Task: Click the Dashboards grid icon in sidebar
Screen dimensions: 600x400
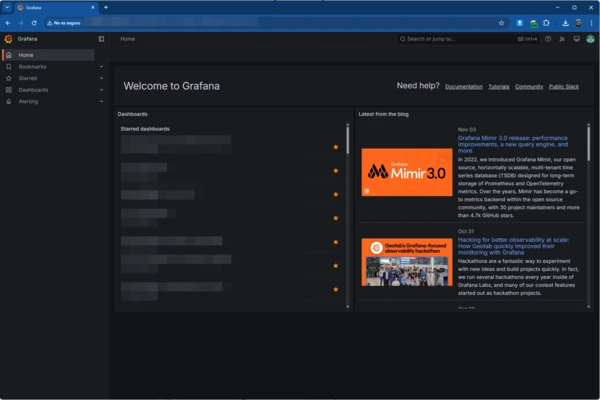Action: 9,90
